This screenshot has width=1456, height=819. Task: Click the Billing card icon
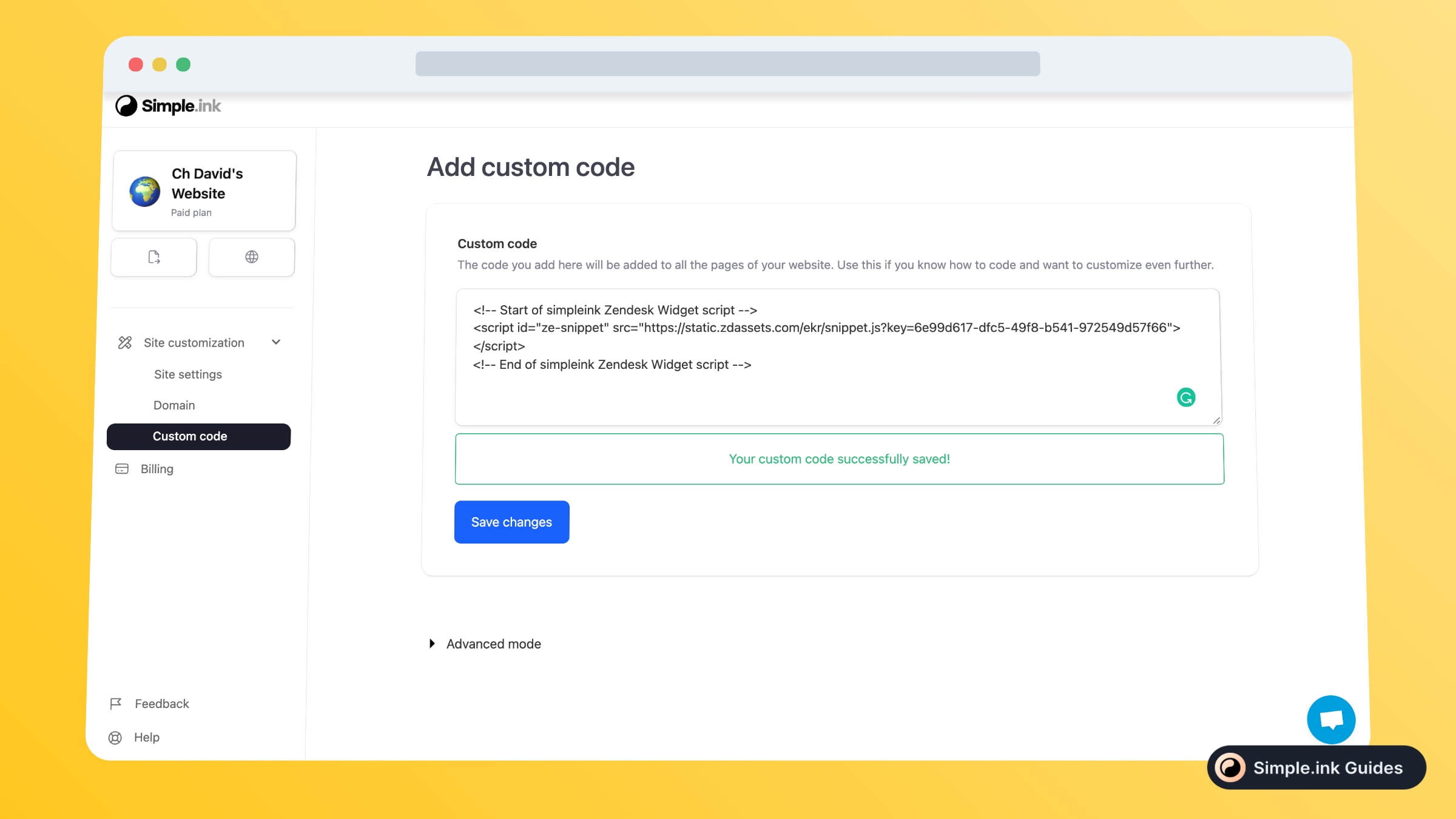pos(122,469)
